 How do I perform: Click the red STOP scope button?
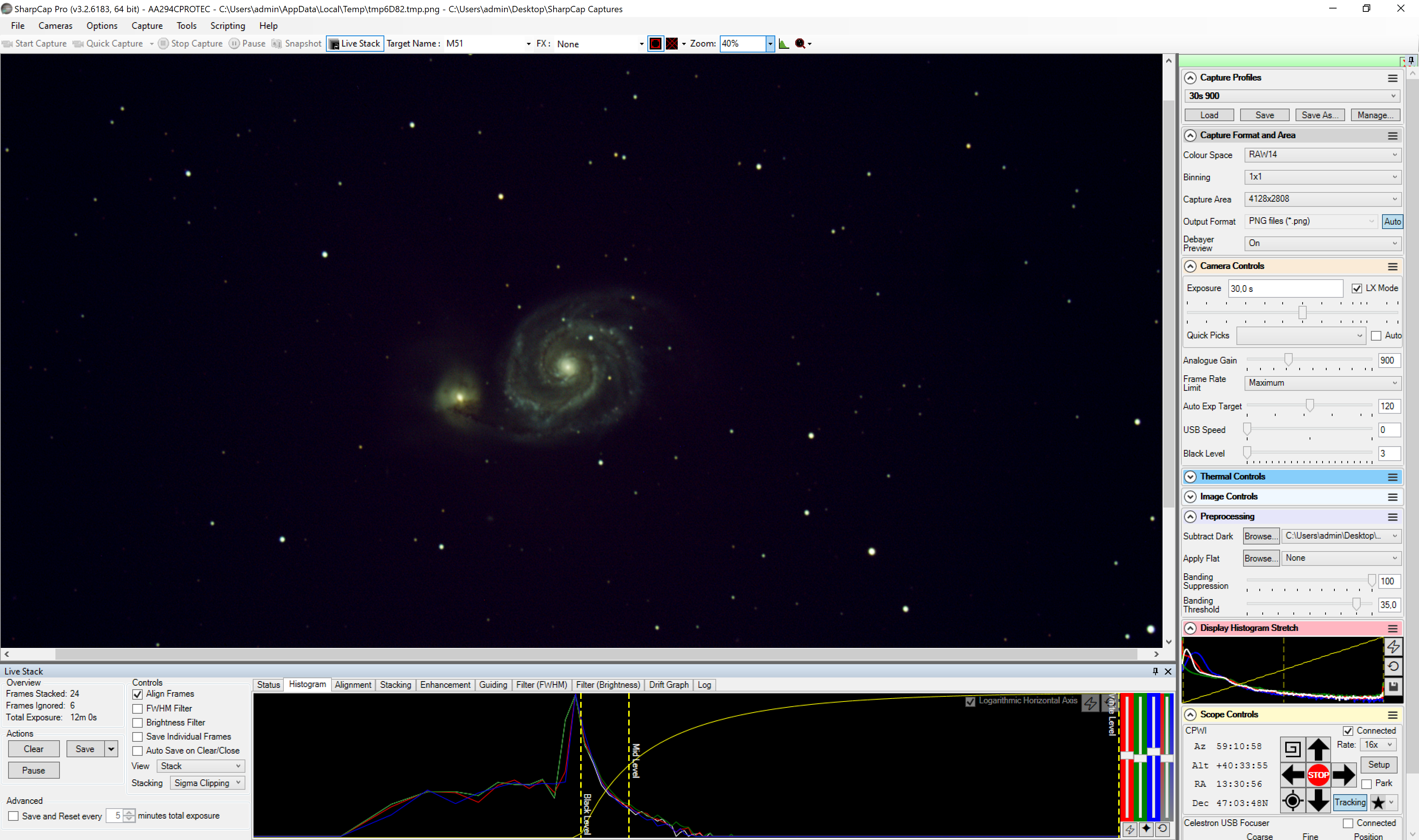pyautogui.click(x=1318, y=775)
